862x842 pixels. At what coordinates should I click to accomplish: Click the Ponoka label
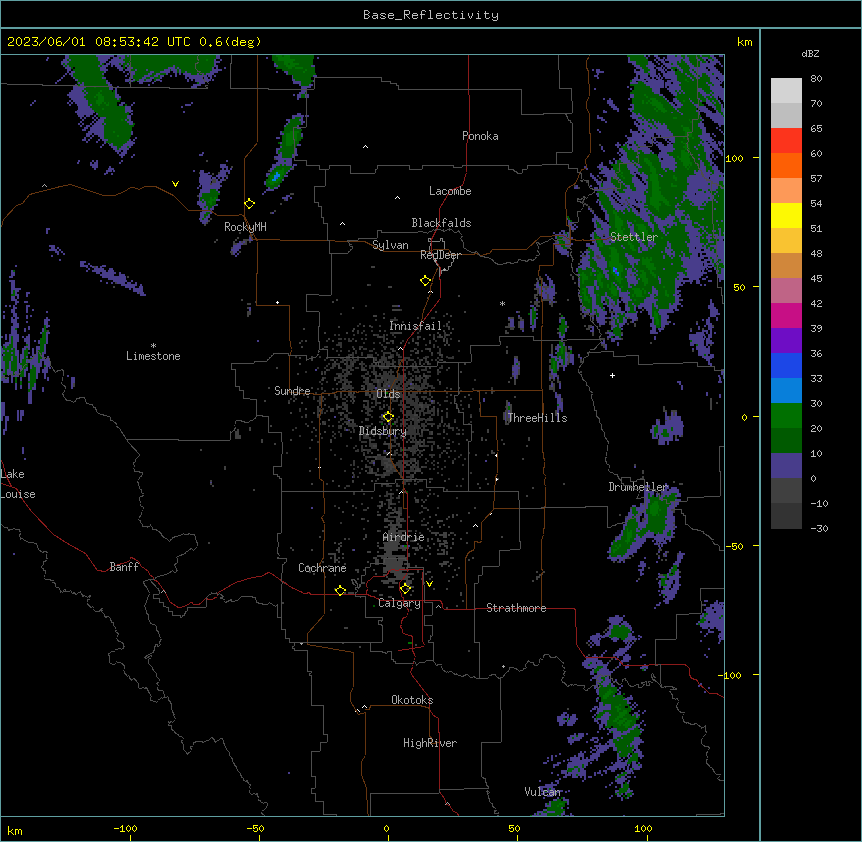(480, 136)
